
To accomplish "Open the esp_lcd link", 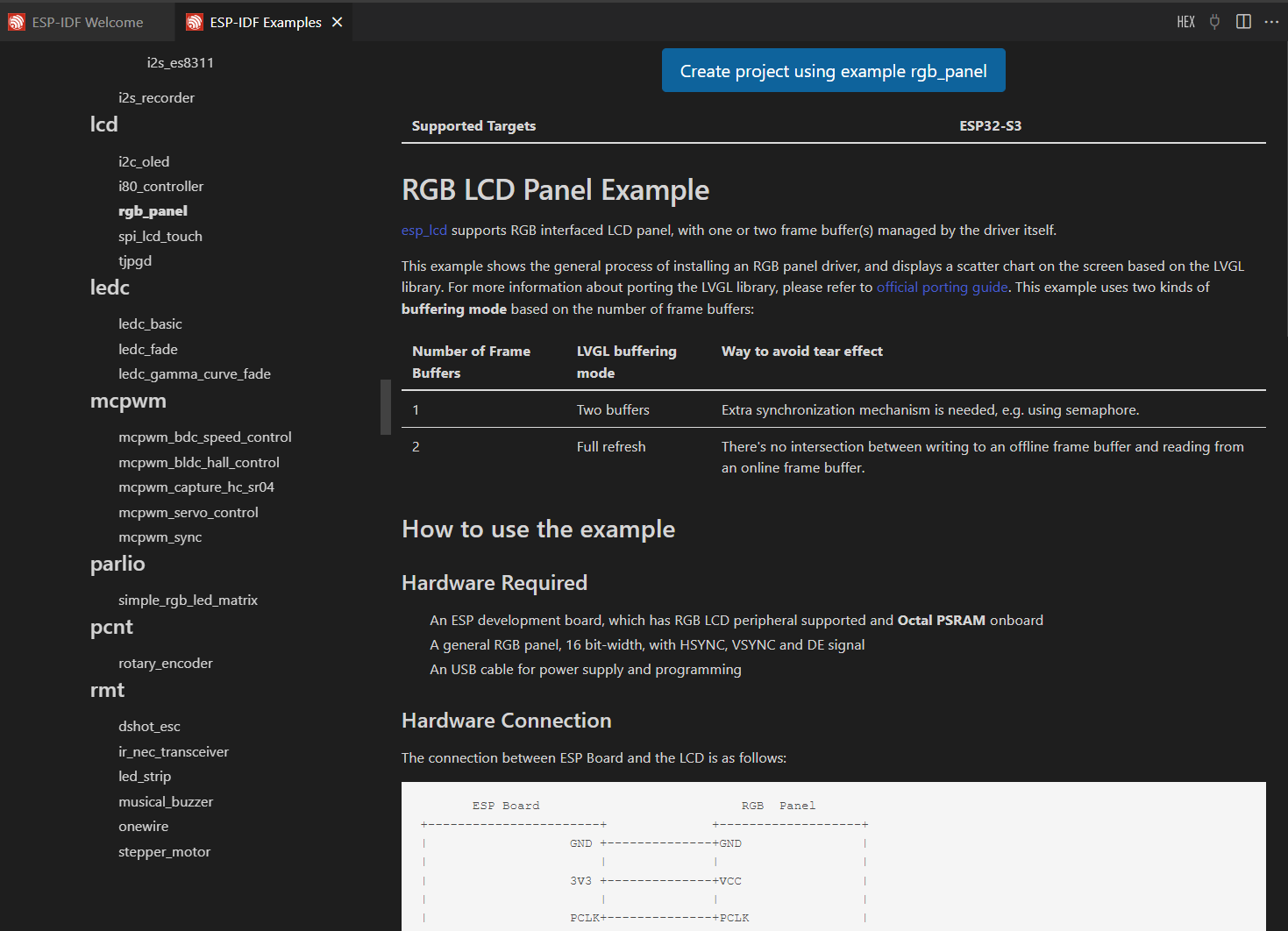I will (x=424, y=231).
